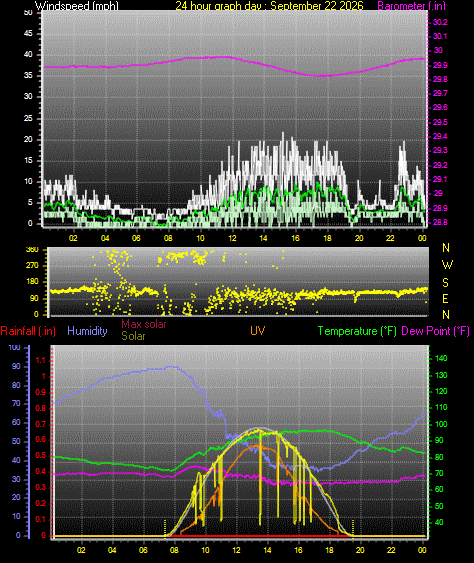Viewport: 474px width, 563px height.
Task: Click the 1.1 rainfall scale value
Action: (x=41, y=360)
